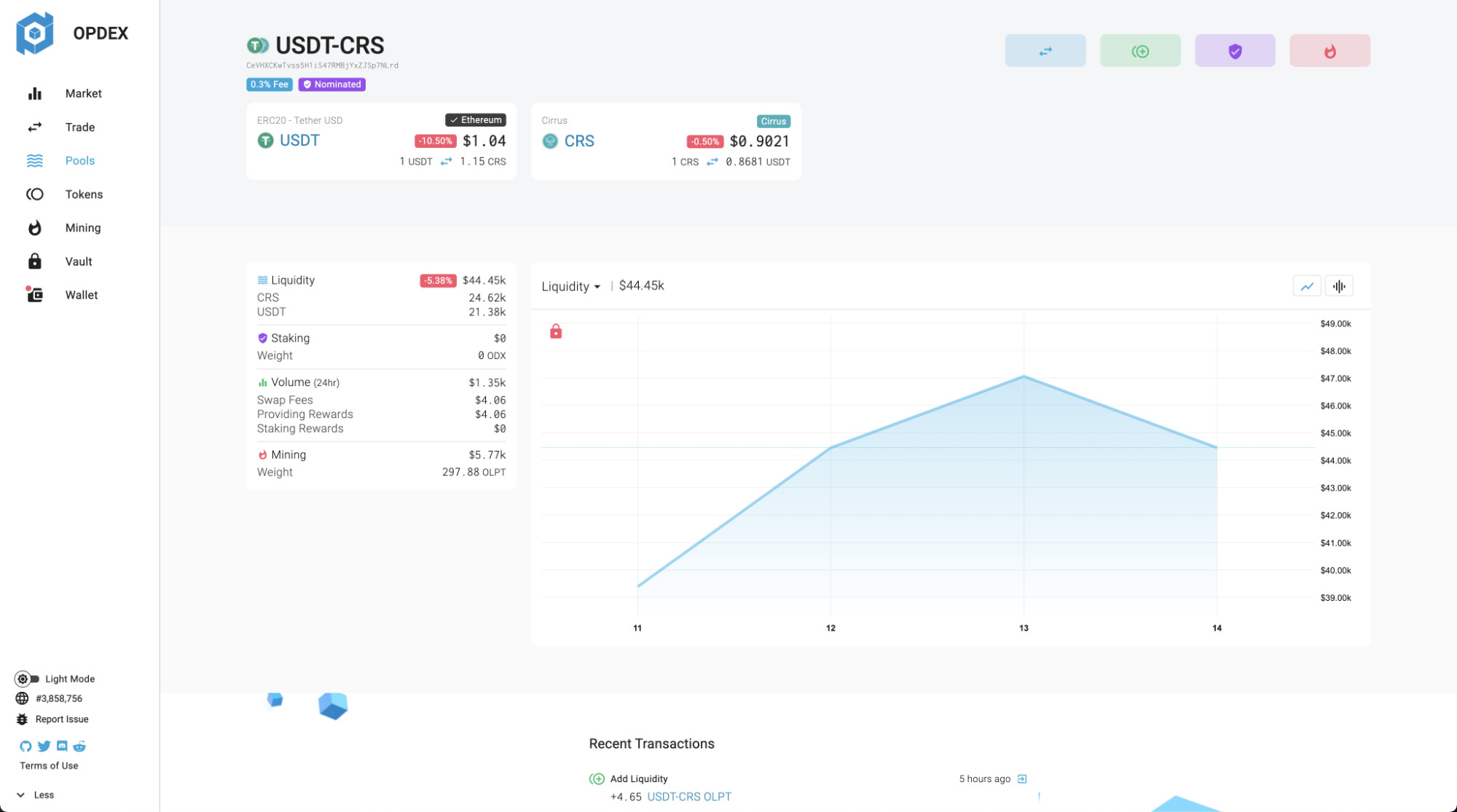Switch to line chart view
Screen dimensions: 1457x812
[x=1307, y=286]
